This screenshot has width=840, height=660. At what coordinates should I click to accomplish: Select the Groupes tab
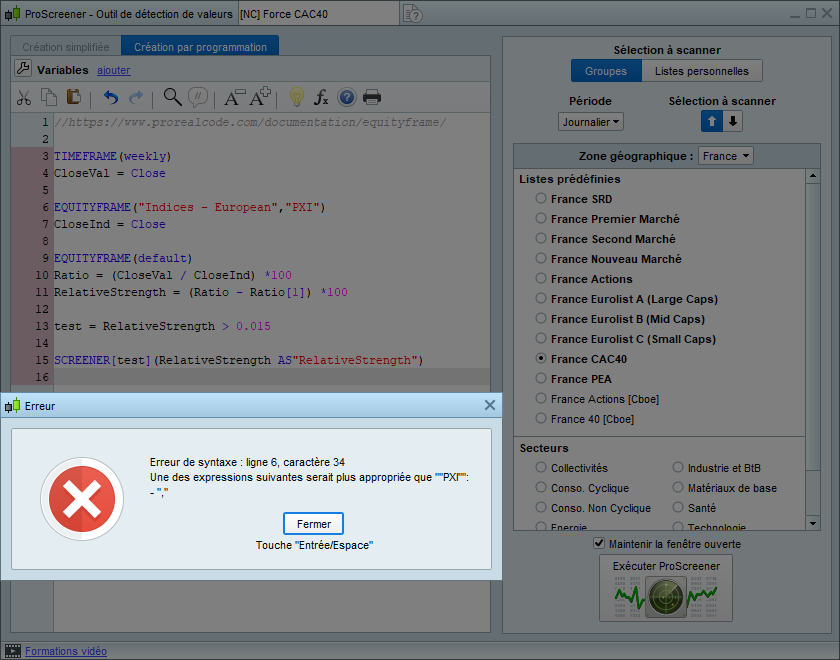(606, 71)
